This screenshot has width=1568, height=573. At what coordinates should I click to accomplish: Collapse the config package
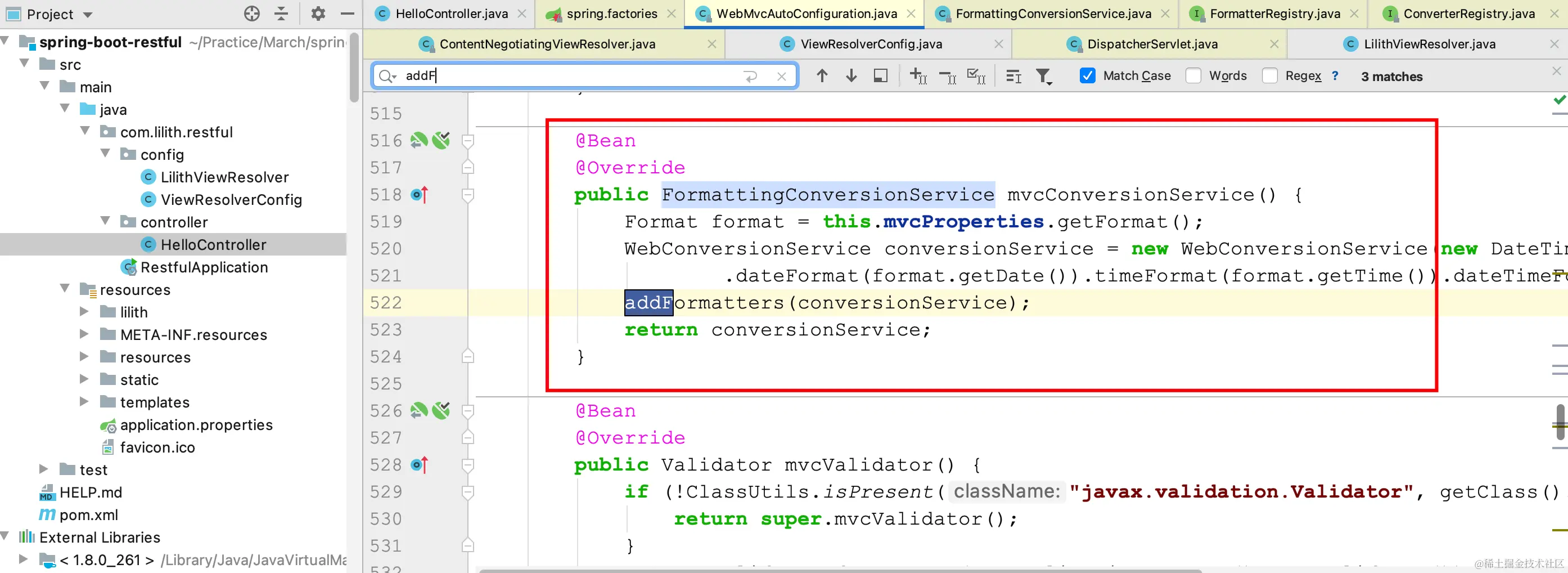105,153
